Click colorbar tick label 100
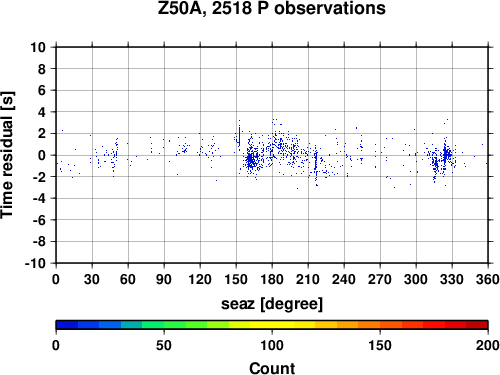The height and width of the screenshot is (375, 500). pyautogui.click(x=272, y=345)
